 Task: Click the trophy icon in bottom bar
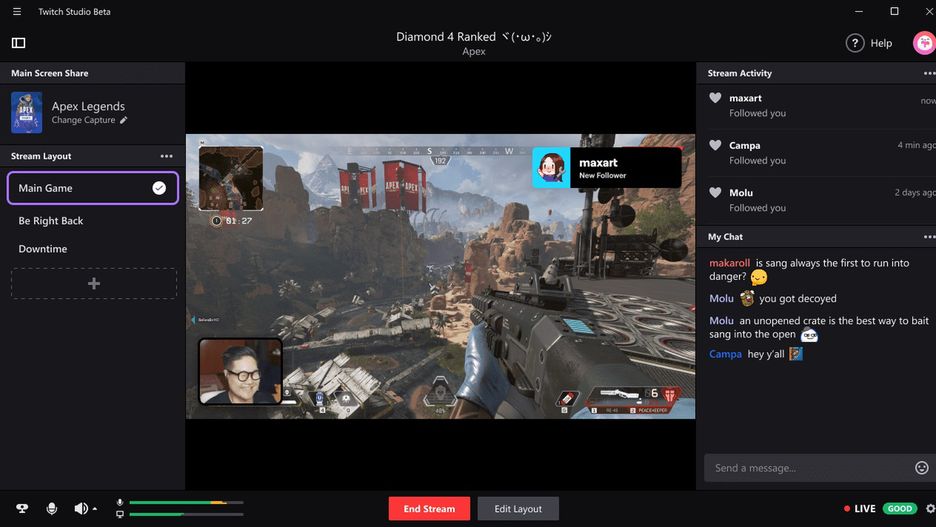pos(22,508)
